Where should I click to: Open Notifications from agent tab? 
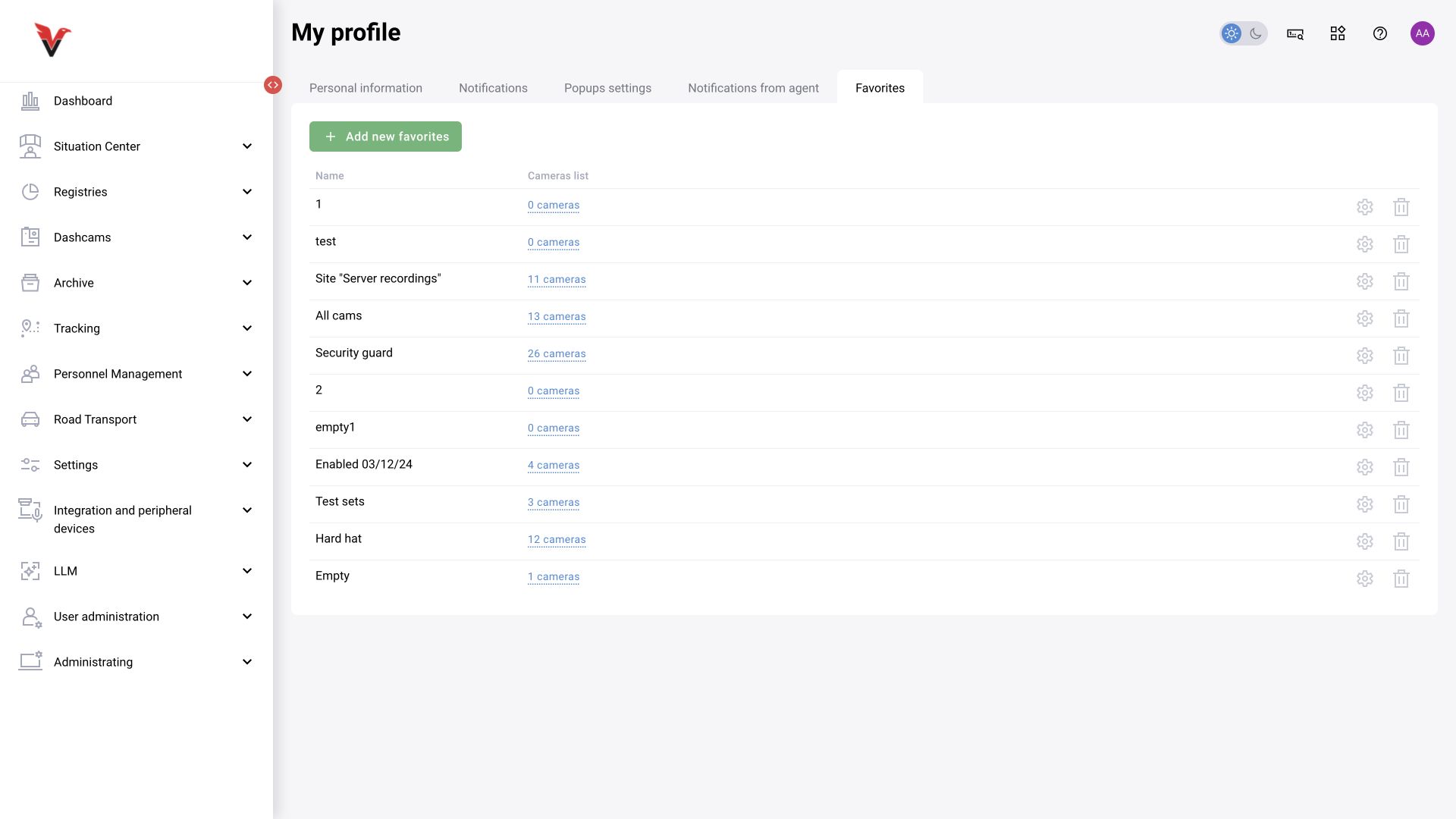click(753, 88)
